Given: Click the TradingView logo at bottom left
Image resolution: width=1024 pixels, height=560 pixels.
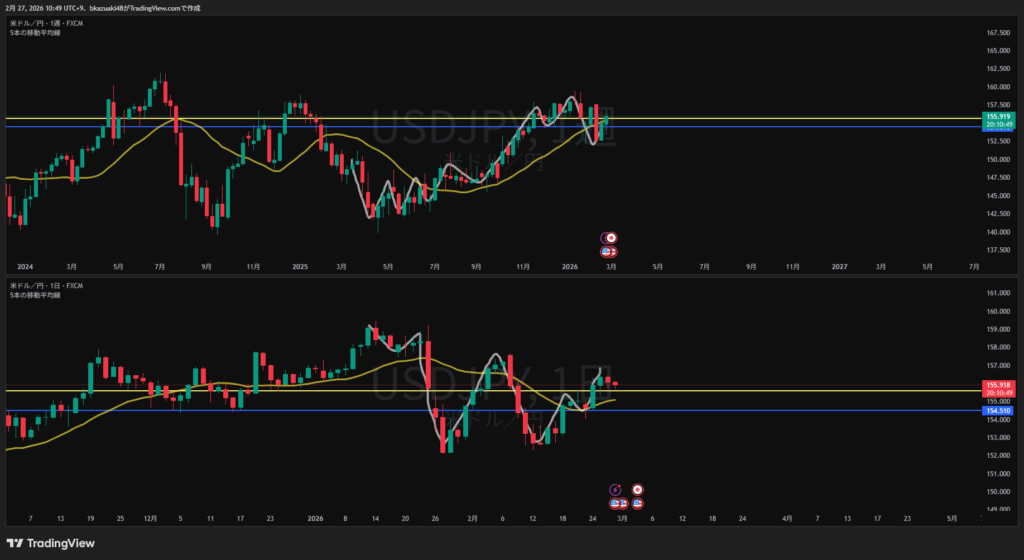Looking at the screenshot, I should point(48,541).
